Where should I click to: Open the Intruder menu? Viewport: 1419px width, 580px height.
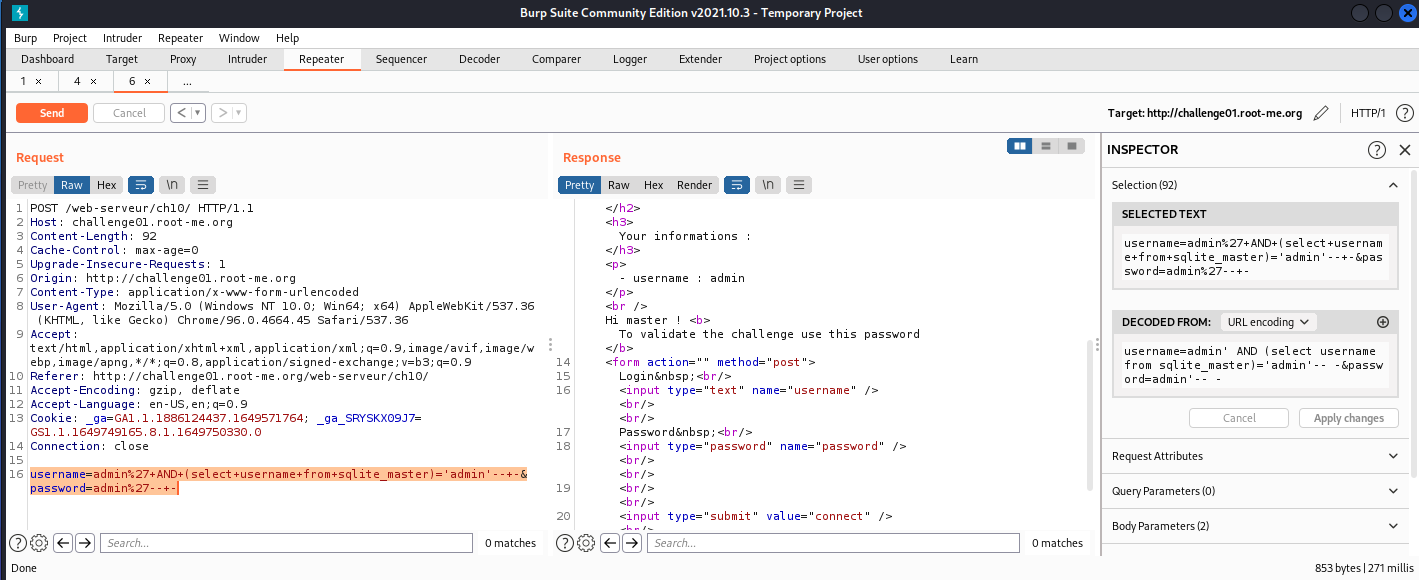122,38
